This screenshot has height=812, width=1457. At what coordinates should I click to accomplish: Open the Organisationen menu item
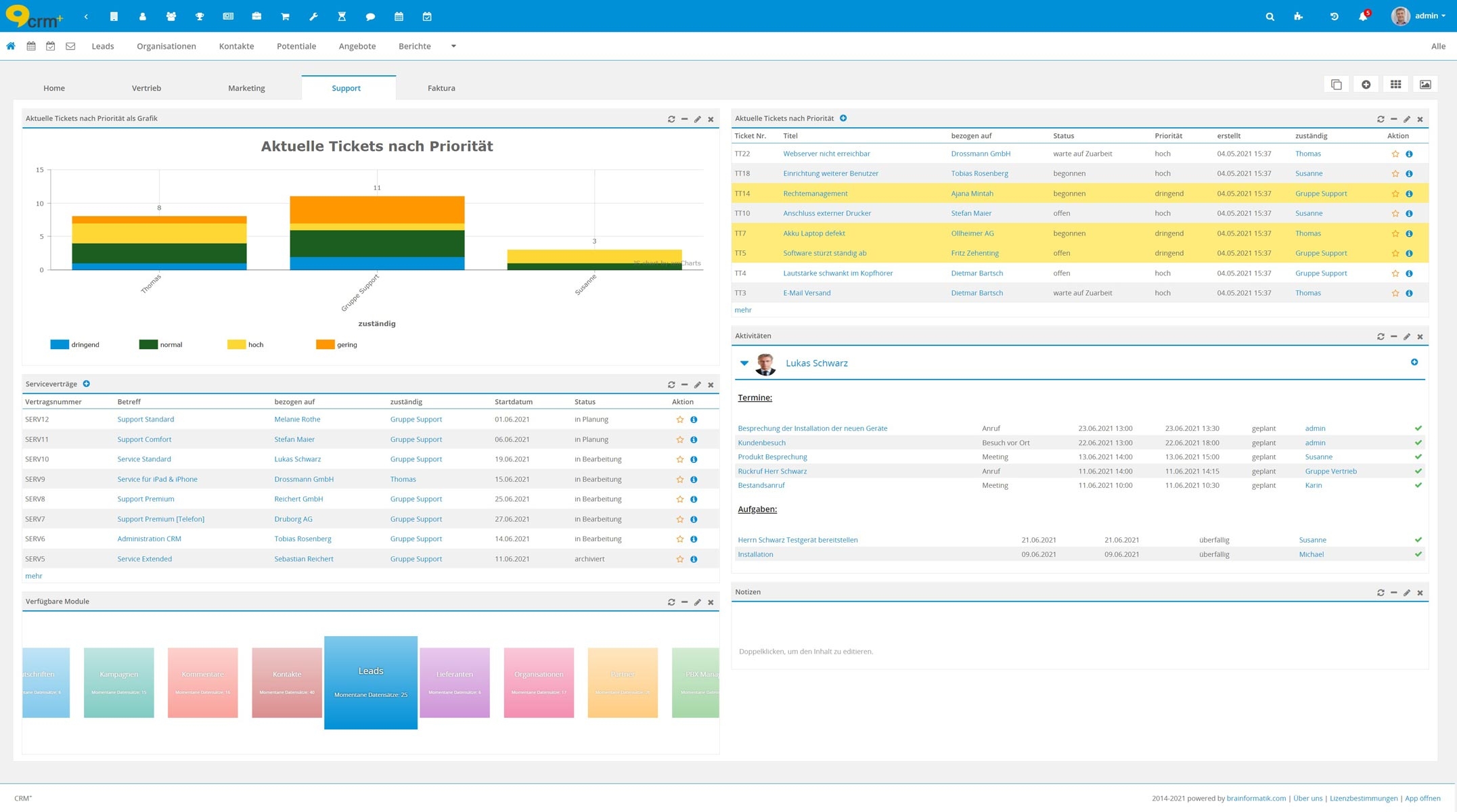point(166,46)
